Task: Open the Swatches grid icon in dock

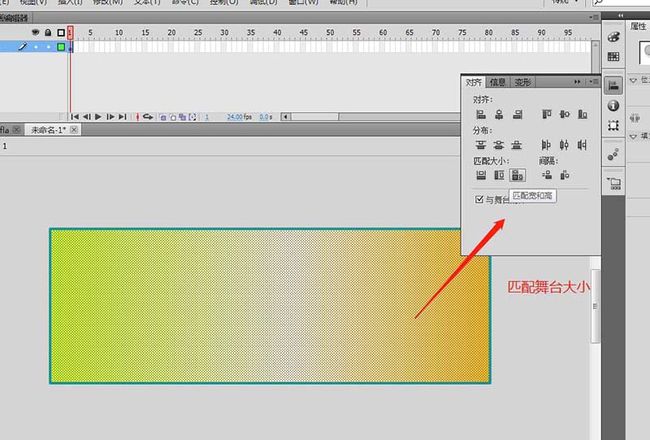Action: point(613,56)
